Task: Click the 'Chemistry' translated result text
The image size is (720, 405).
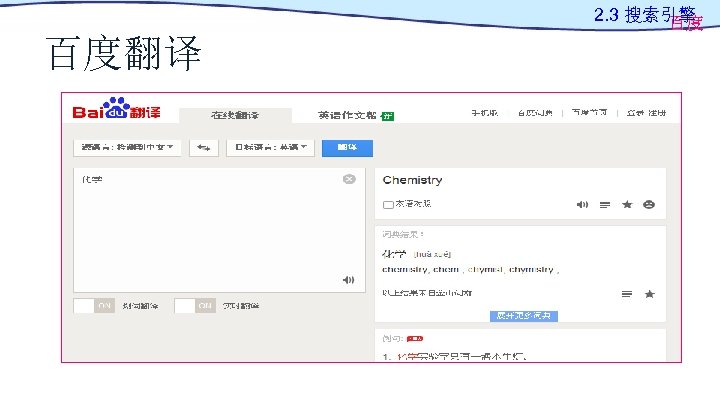Action: [412, 180]
